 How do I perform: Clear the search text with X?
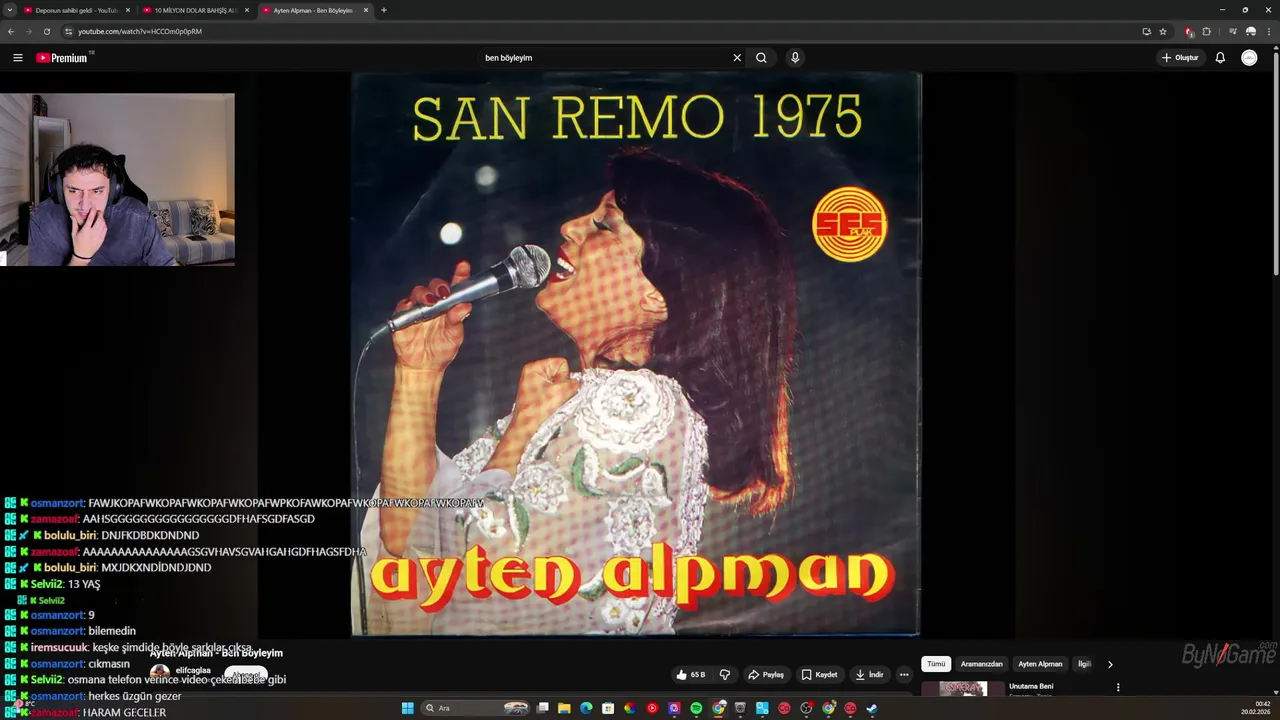(737, 58)
